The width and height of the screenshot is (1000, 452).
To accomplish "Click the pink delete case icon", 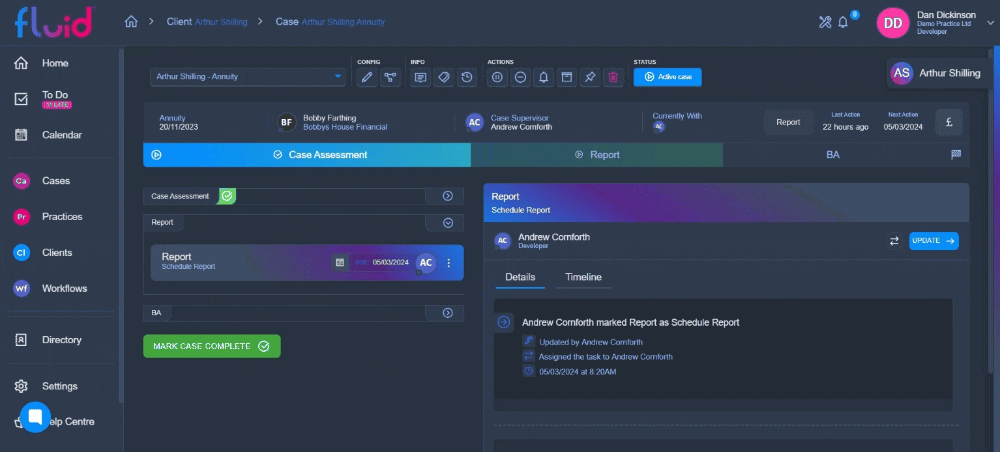I will click(613, 77).
